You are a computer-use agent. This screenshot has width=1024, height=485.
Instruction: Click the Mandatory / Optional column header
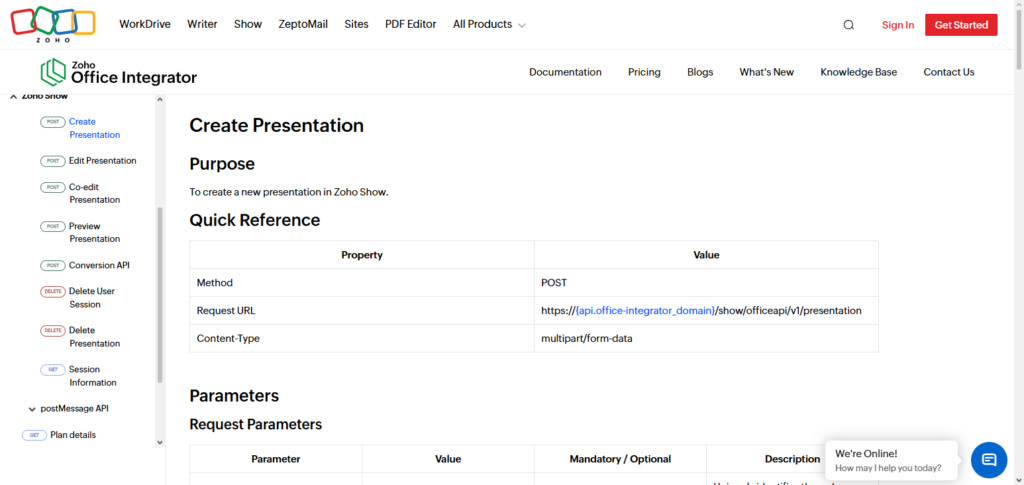pos(620,459)
